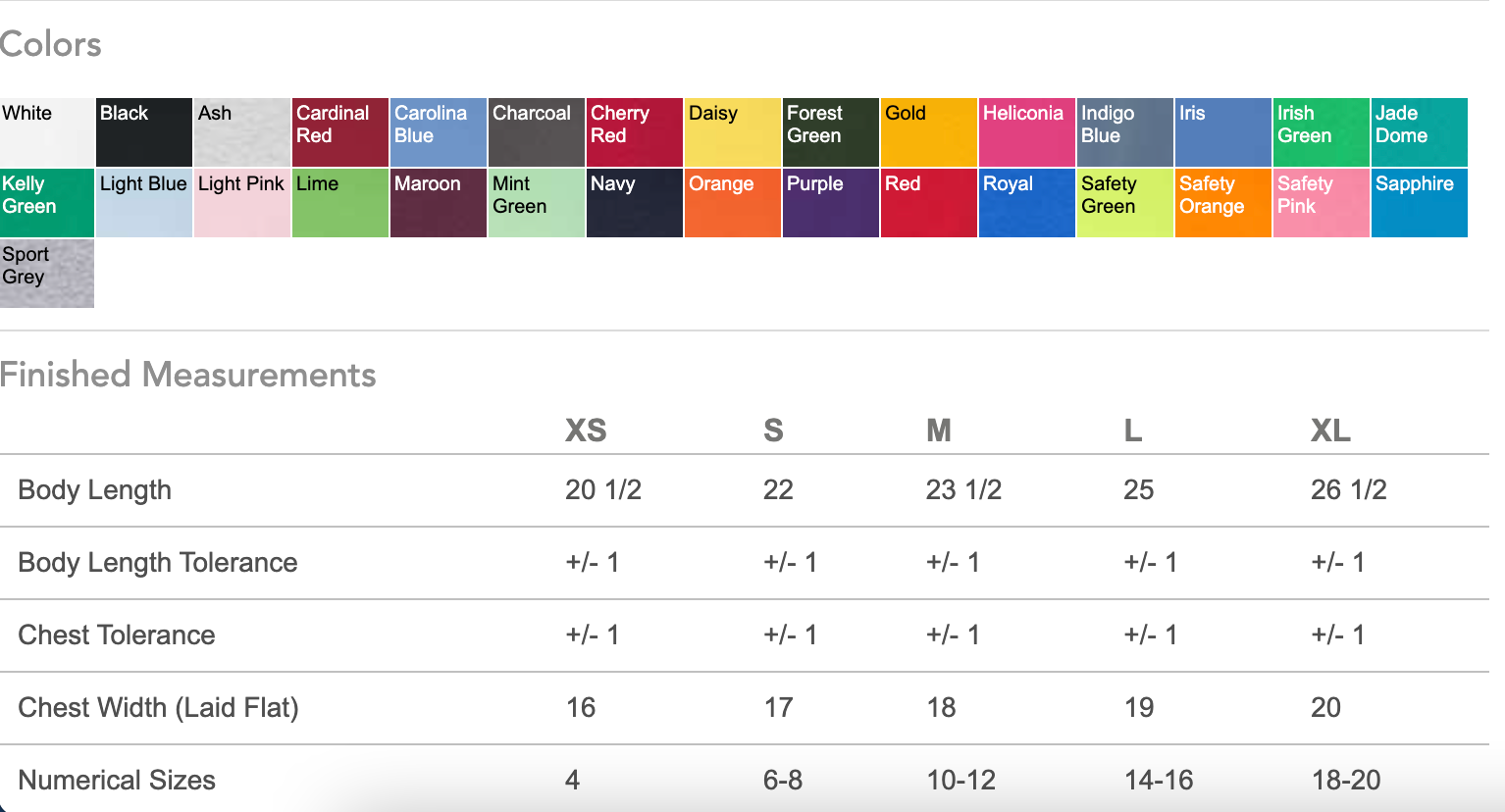Choose the Black color swatch

144,132
